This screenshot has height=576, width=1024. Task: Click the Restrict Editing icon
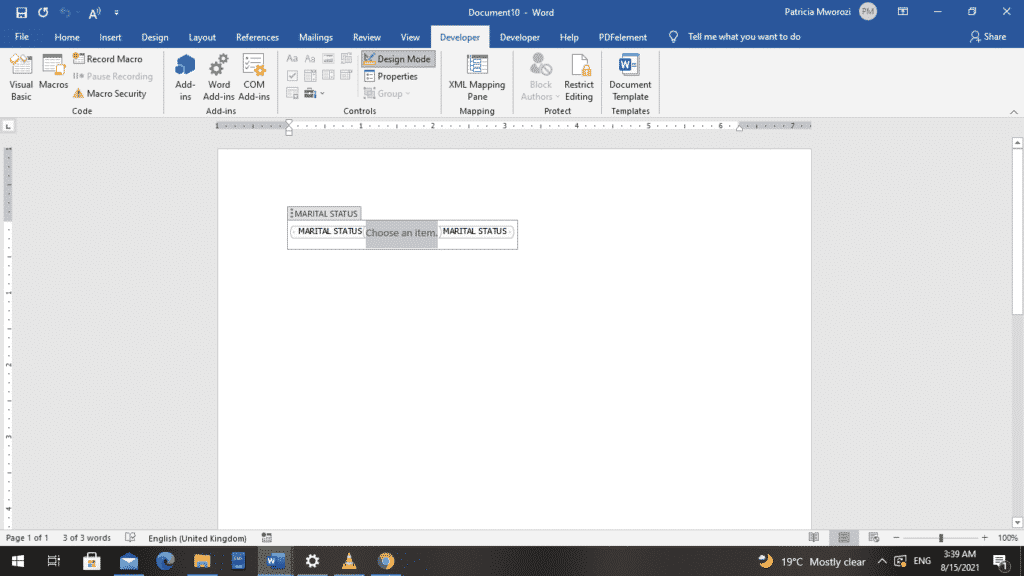pos(579,77)
